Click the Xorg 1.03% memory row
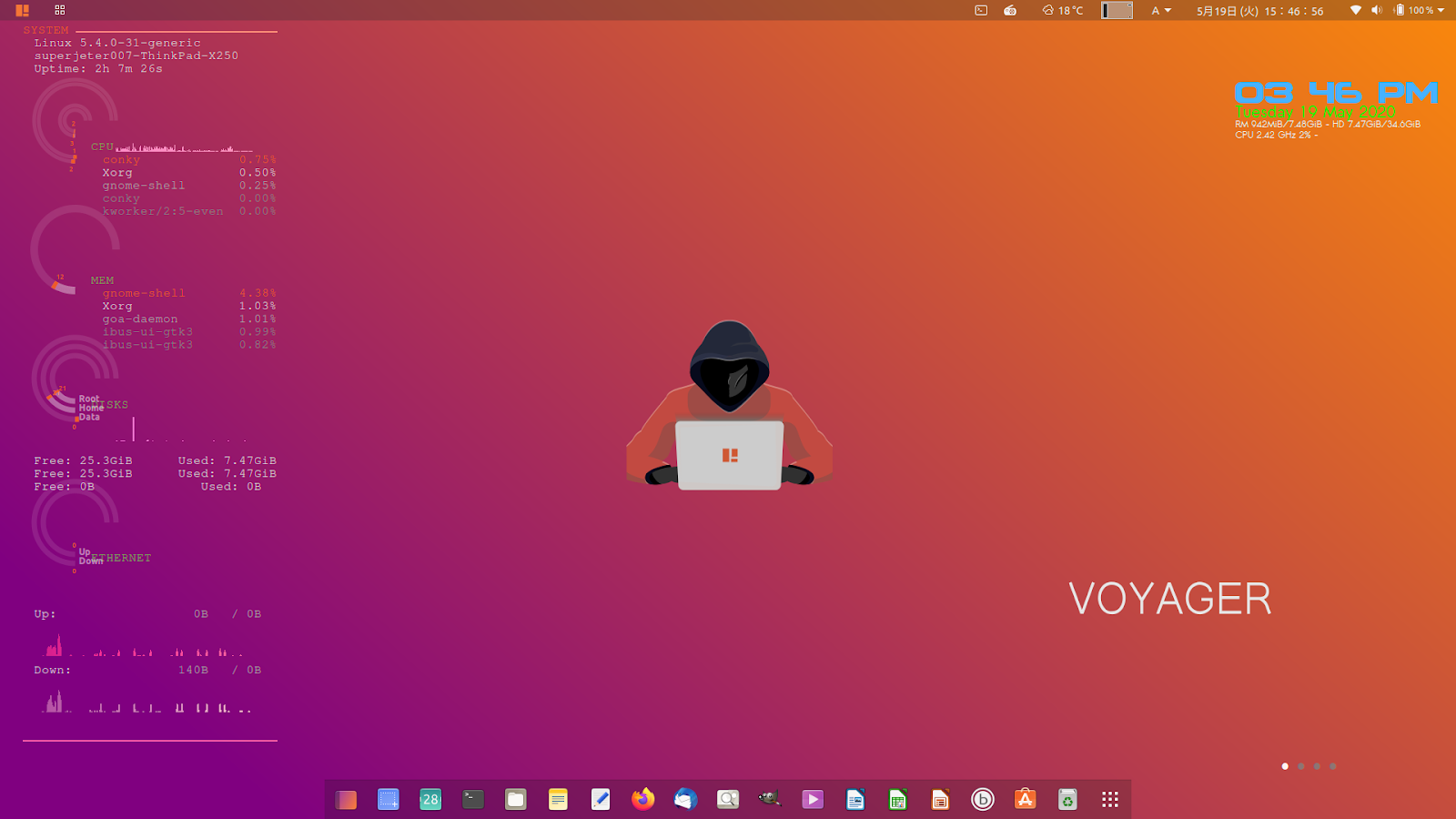Image resolution: width=1456 pixels, height=819 pixels. point(189,306)
